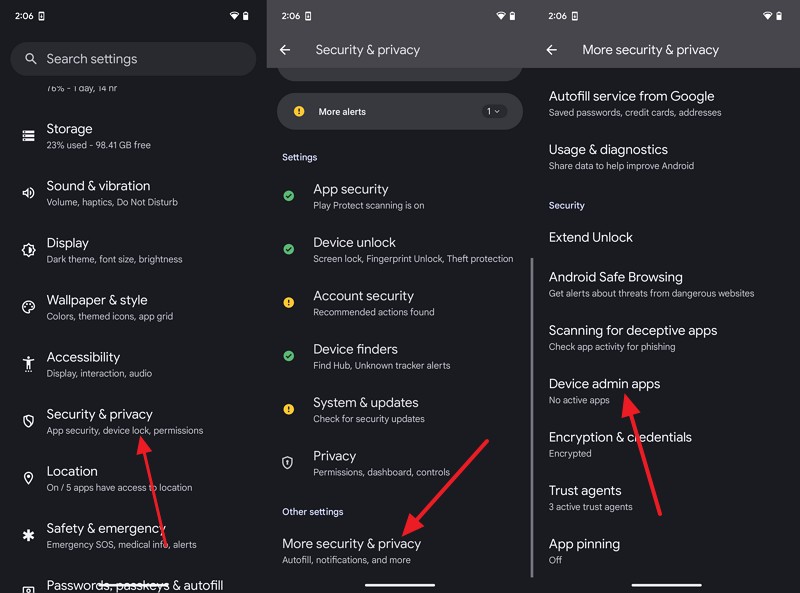The height and width of the screenshot is (593, 800).
Task: Open Android Safe Browsing
Action: click(666, 284)
